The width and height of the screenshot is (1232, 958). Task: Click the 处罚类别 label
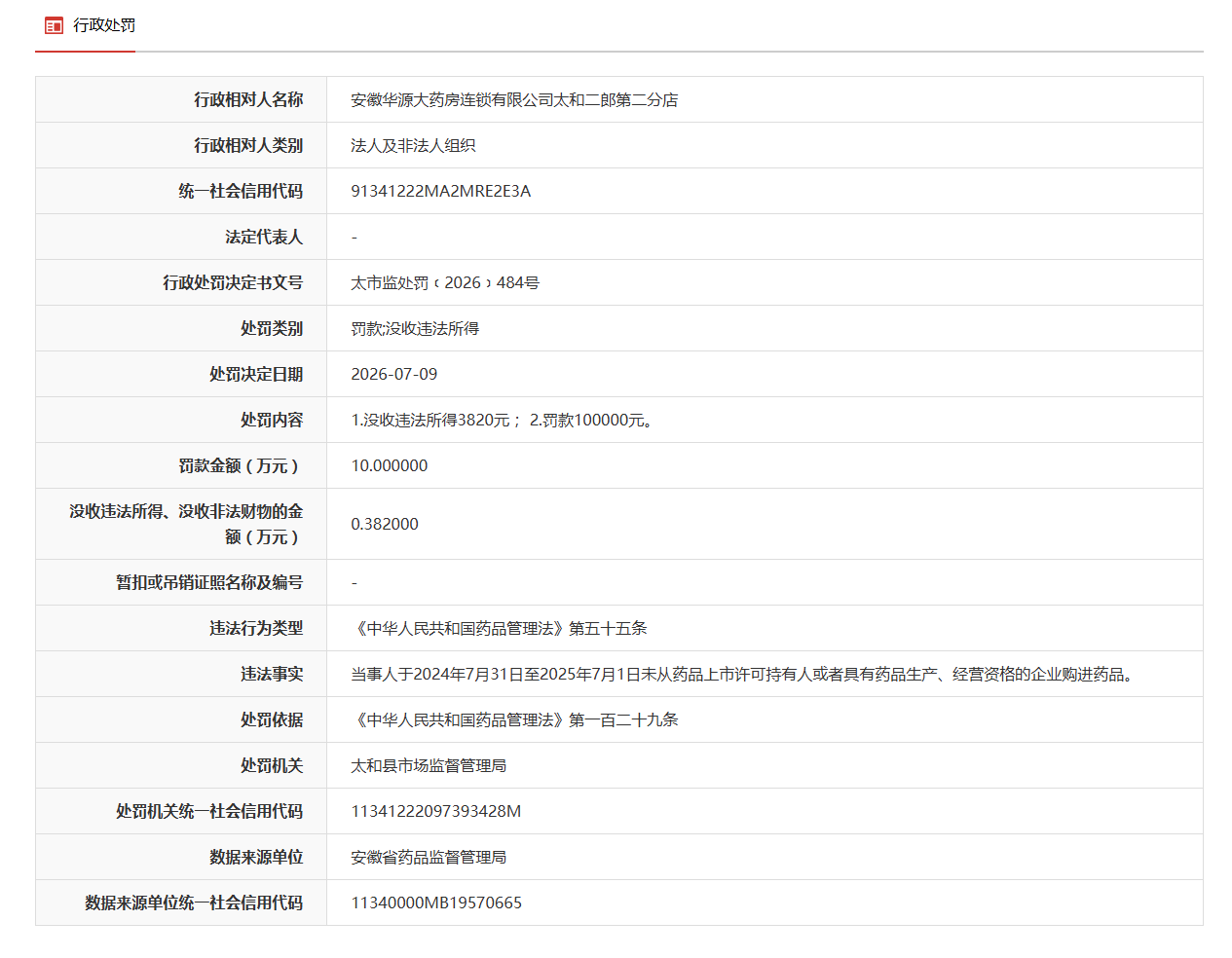272,328
